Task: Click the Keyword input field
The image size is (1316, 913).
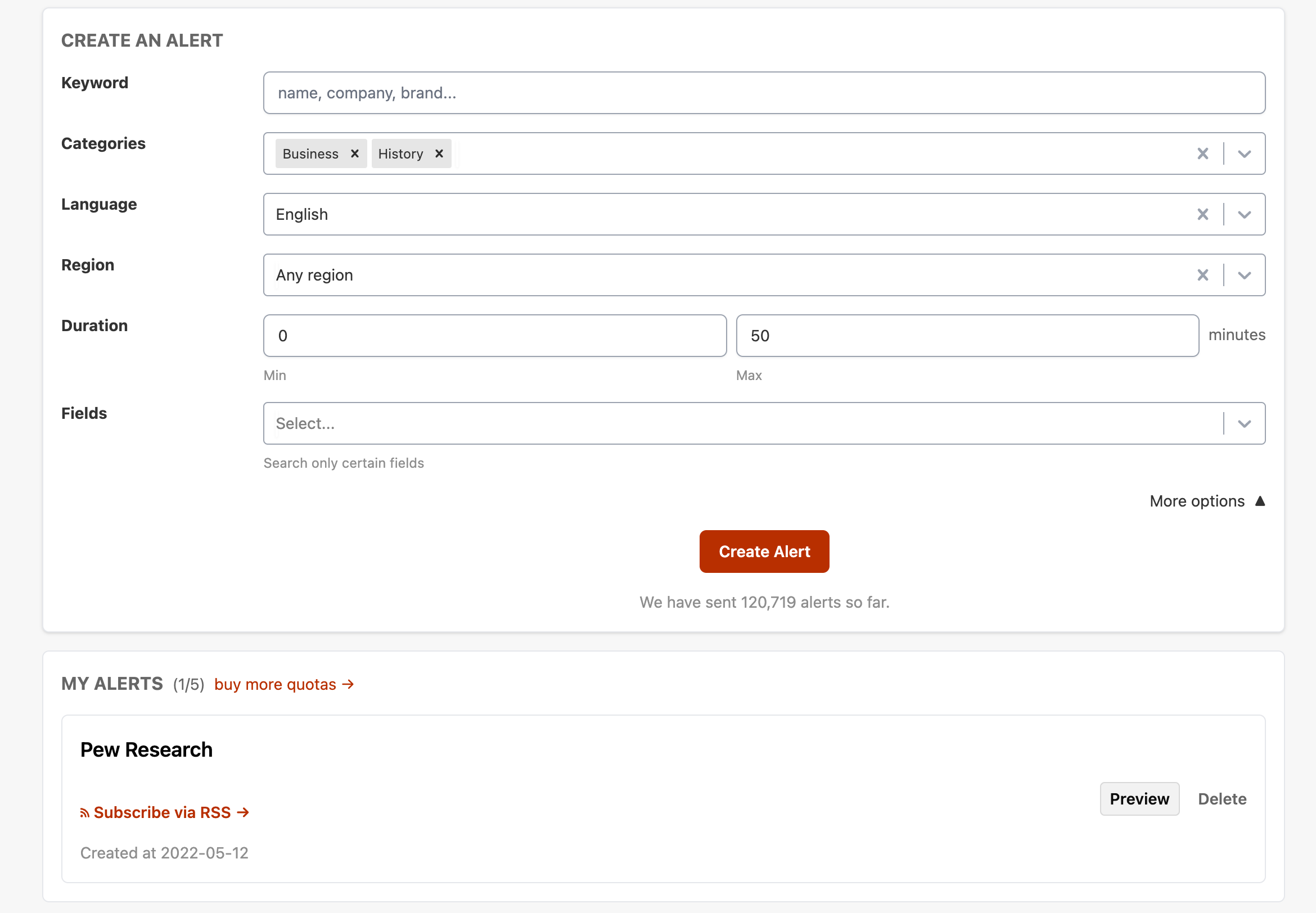Action: [x=763, y=93]
